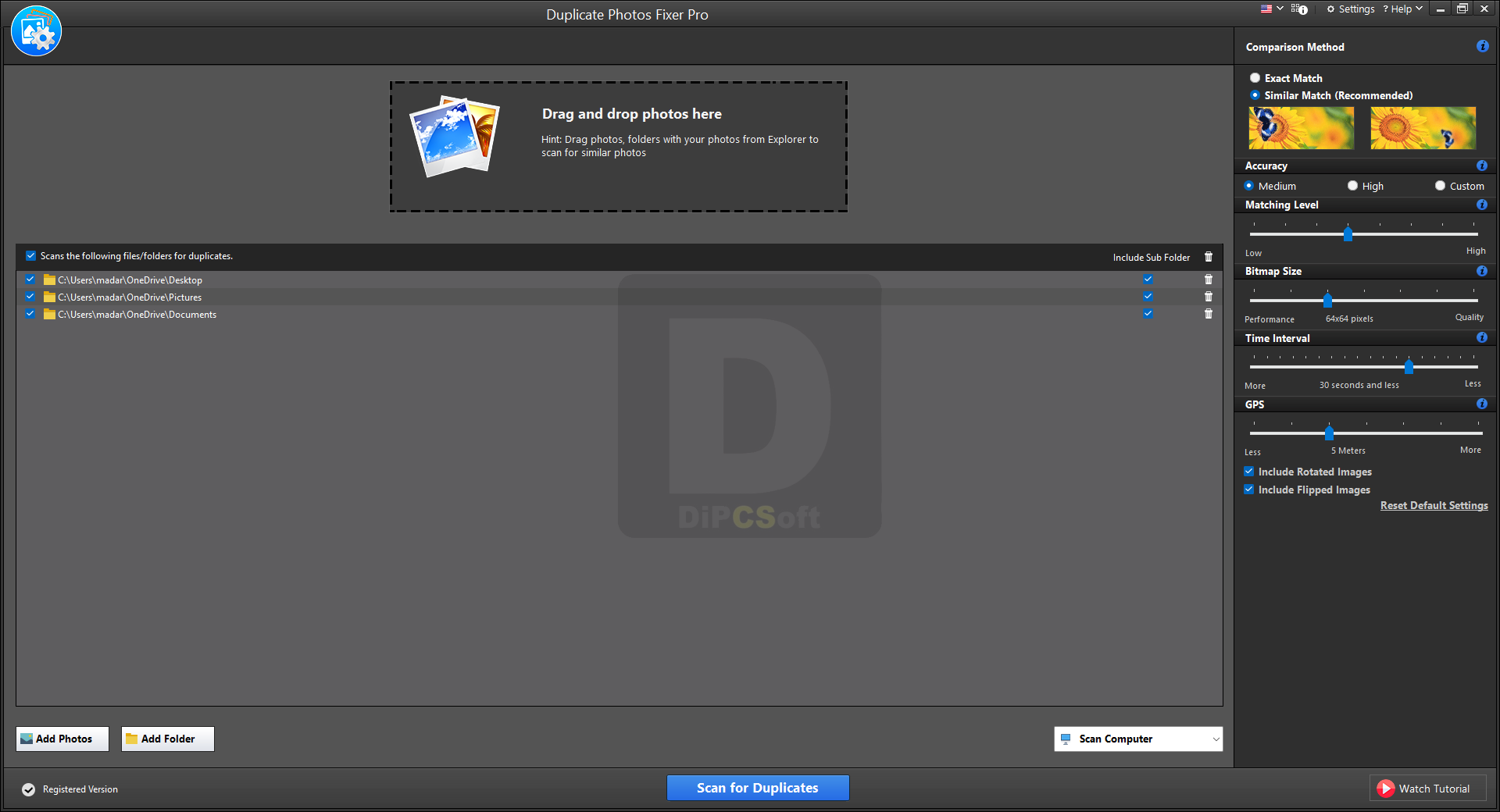The width and height of the screenshot is (1500, 812).
Task: Click the Settings gear icon
Action: coord(1330,9)
